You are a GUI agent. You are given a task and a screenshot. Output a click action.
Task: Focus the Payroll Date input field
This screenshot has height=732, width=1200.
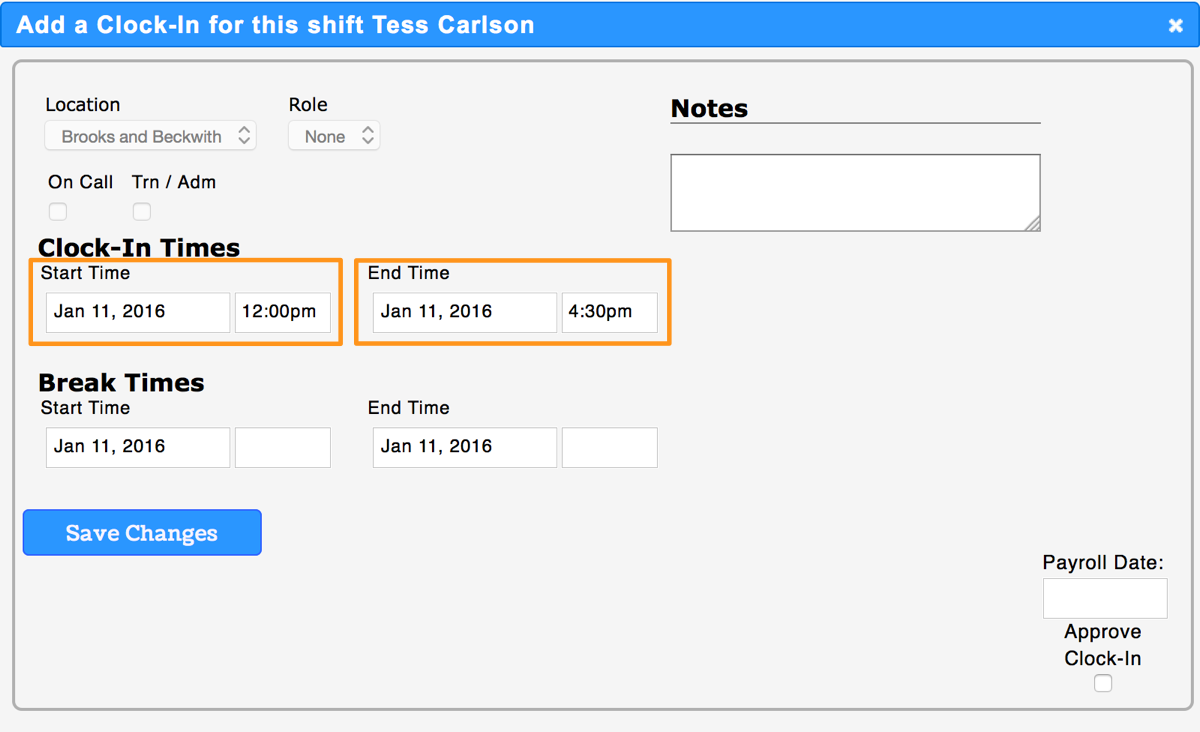point(1105,598)
